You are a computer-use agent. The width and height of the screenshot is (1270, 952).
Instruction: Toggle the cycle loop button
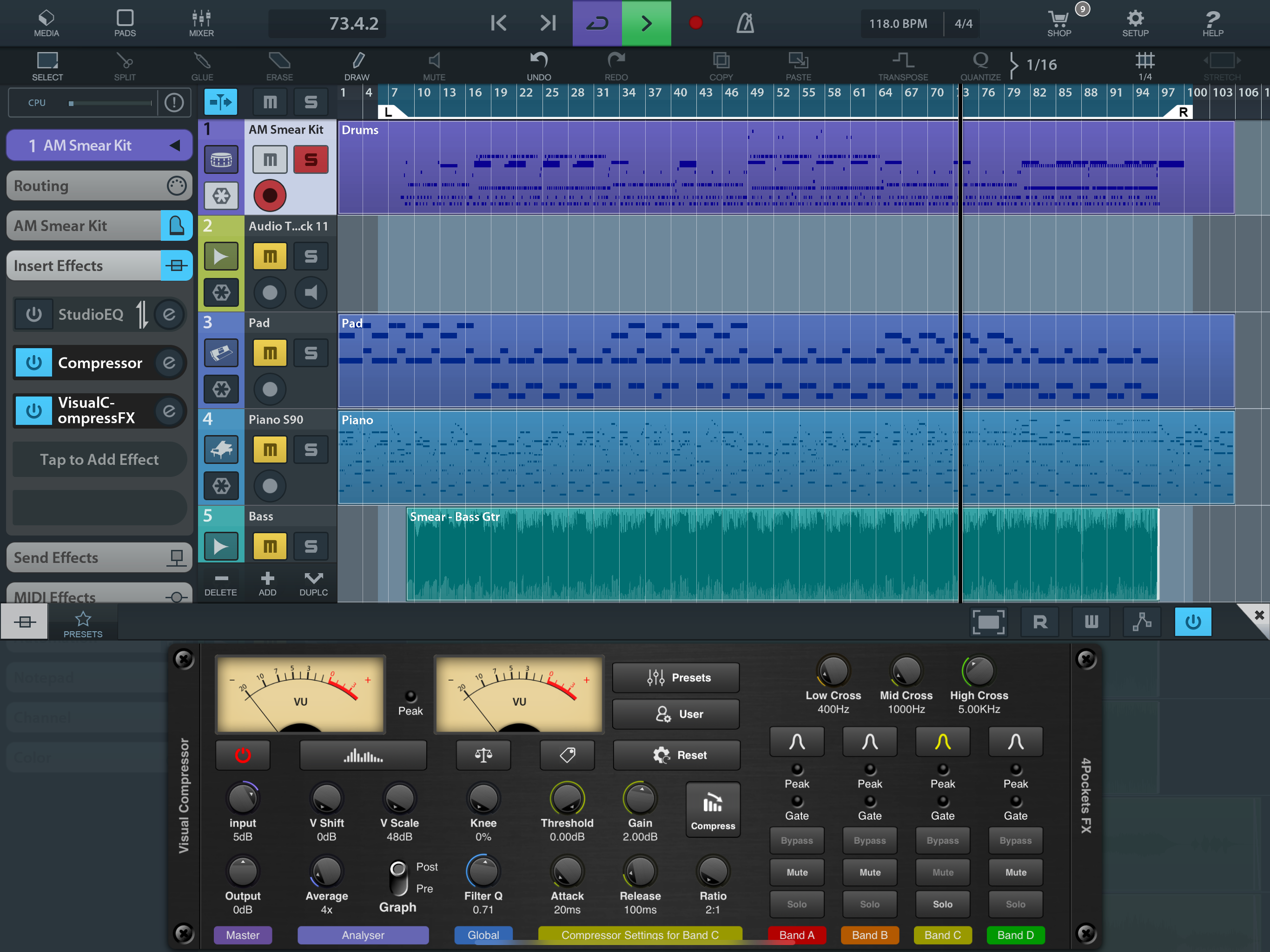point(597,24)
